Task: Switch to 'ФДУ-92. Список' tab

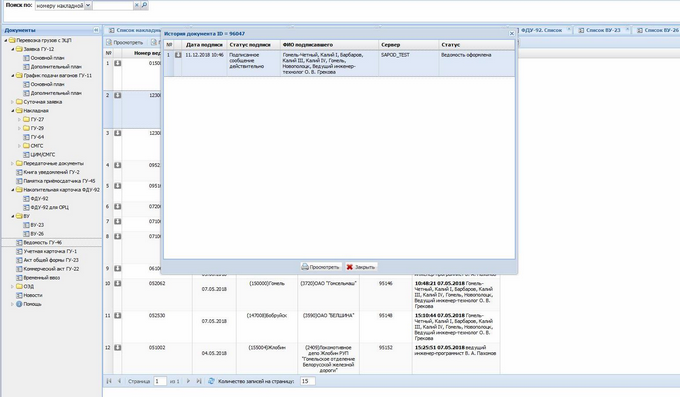Action: (x=541, y=30)
